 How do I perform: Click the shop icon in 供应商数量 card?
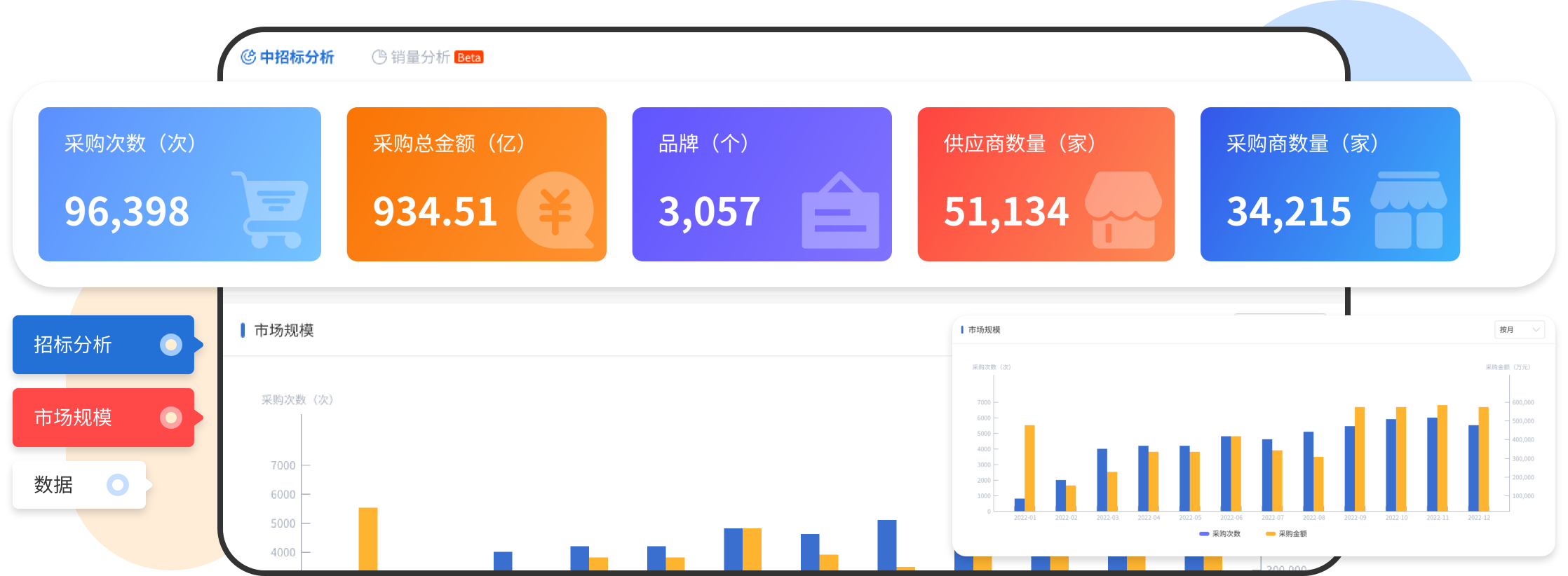tap(1123, 210)
